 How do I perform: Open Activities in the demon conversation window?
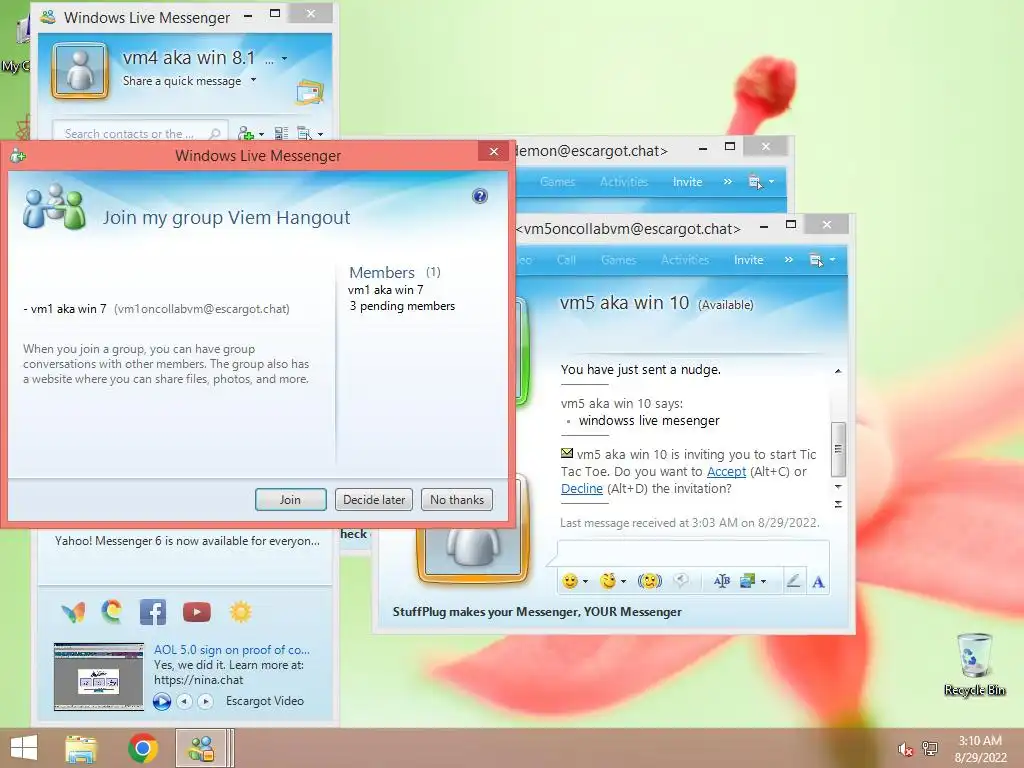click(x=624, y=182)
